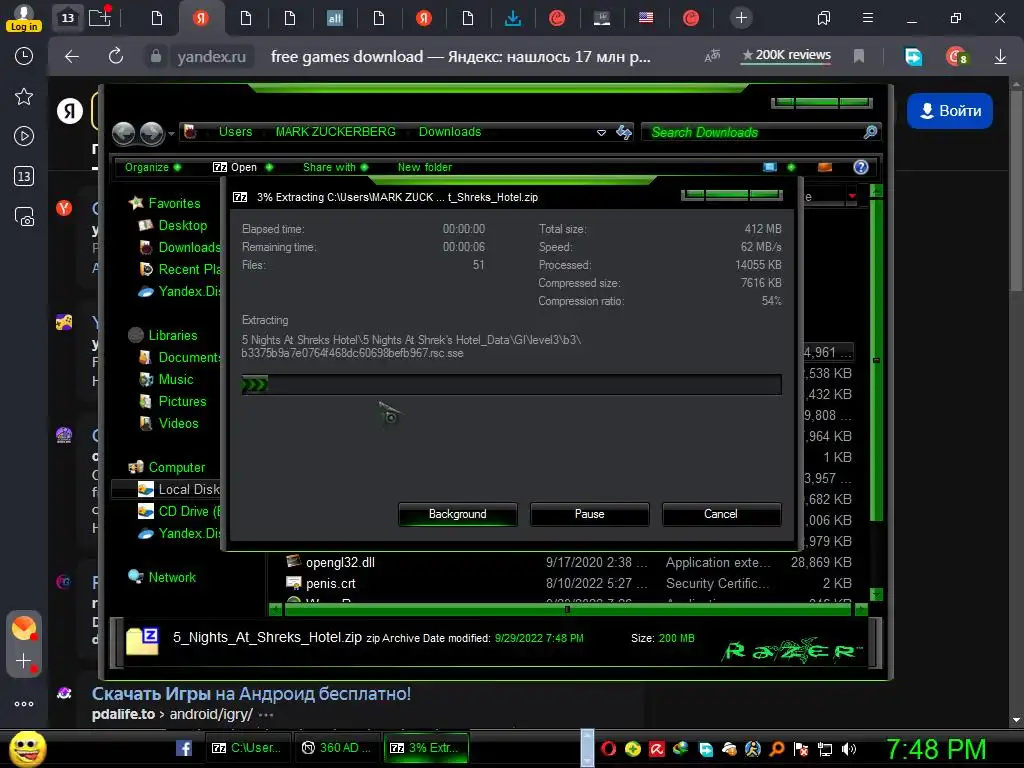The width and height of the screenshot is (1024, 768).
Task: Click the site lock padlock icon
Action: (155, 57)
